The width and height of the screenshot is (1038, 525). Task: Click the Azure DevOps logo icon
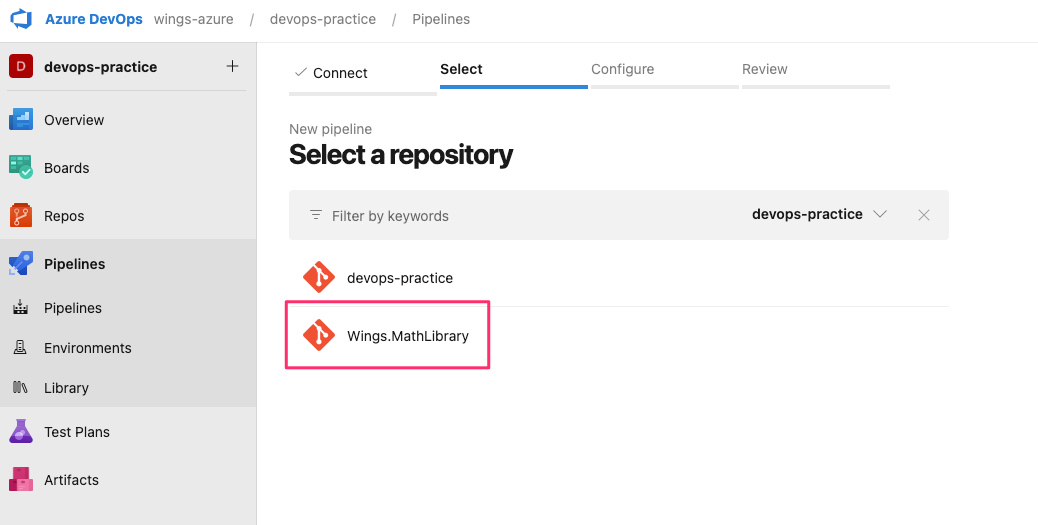tap(21, 19)
